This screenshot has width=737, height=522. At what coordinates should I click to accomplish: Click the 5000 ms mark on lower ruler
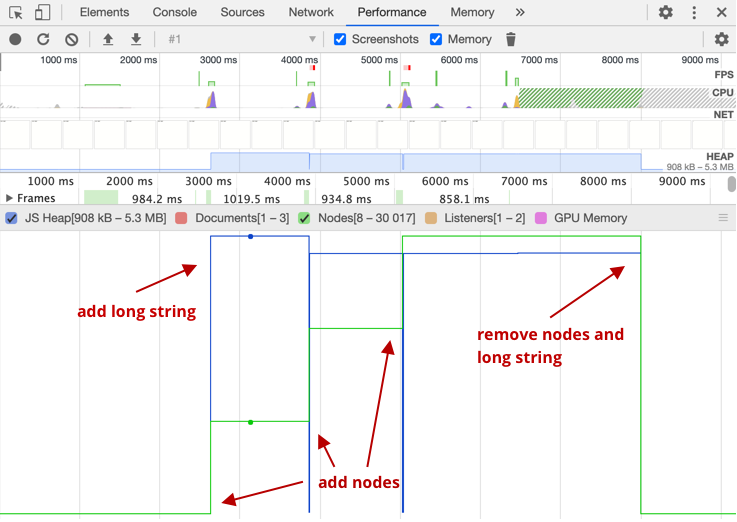tap(366, 181)
